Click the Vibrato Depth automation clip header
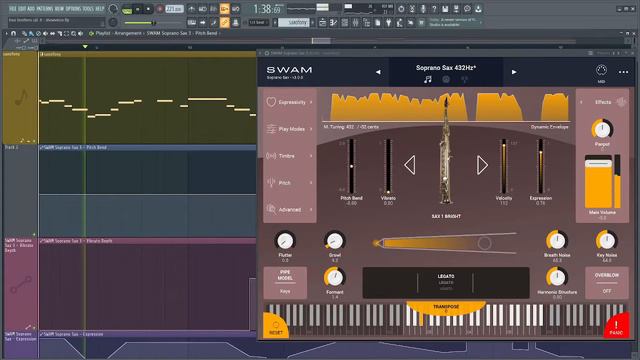The image size is (640, 360). 148,241
